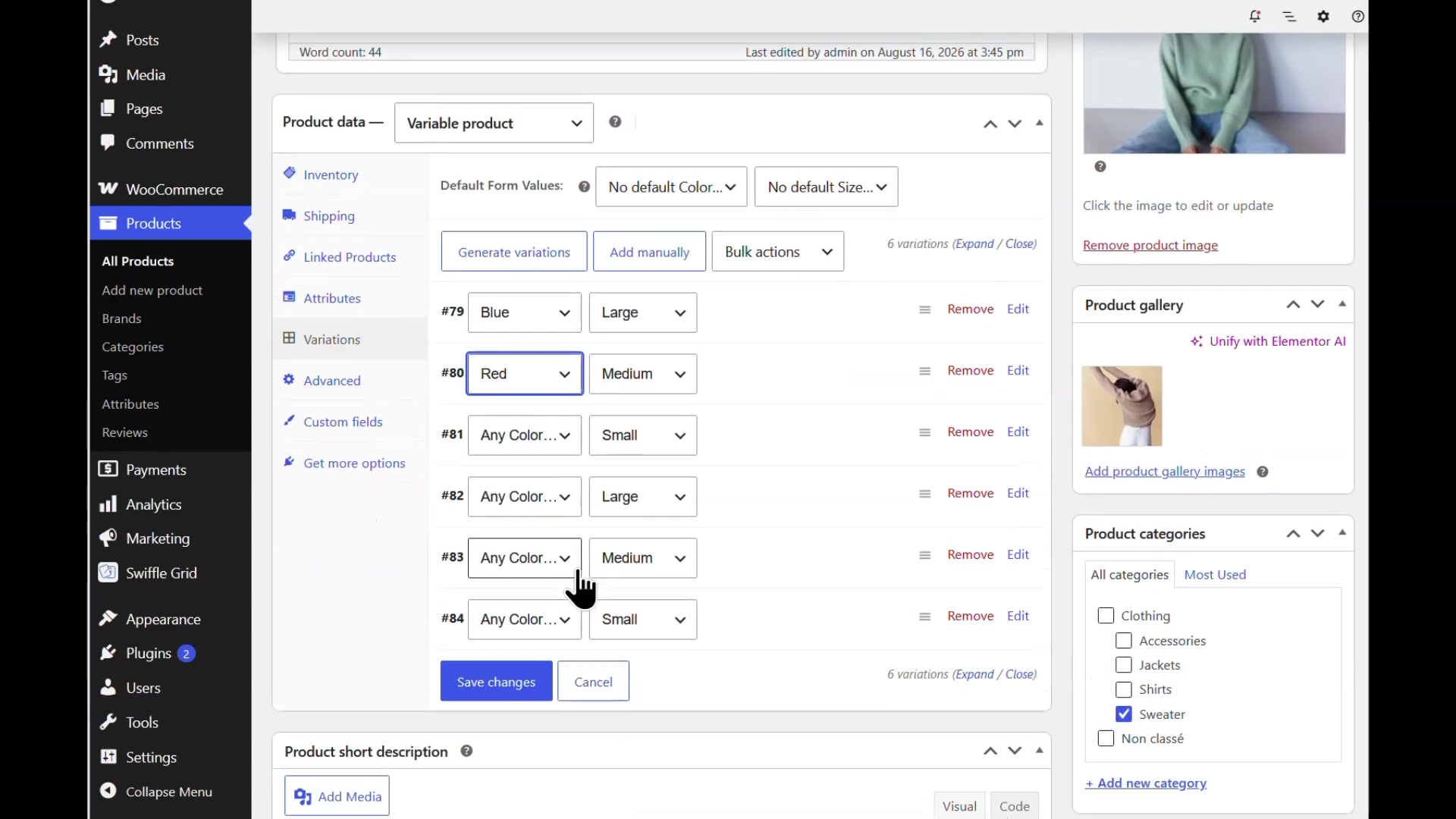This screenshot has width=1456, height=819.
Task: Open the Small size dropdown for #84
Action: pos(643,620)
